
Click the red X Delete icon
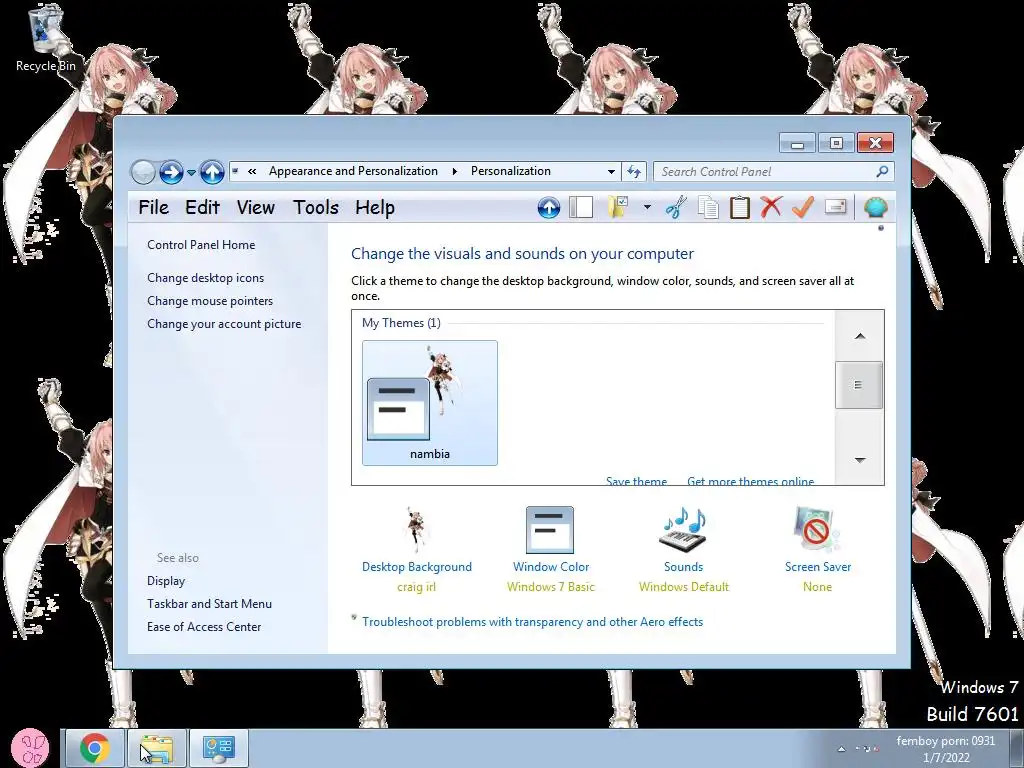pos(771,208)
